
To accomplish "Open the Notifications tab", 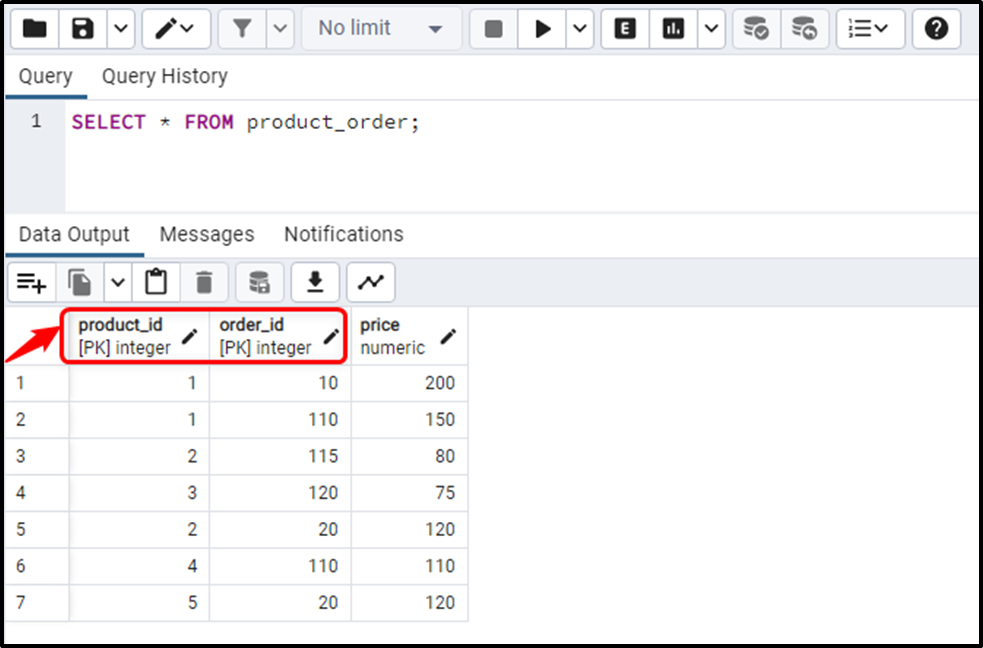I will pyautogui.click(x=343, y=234).
